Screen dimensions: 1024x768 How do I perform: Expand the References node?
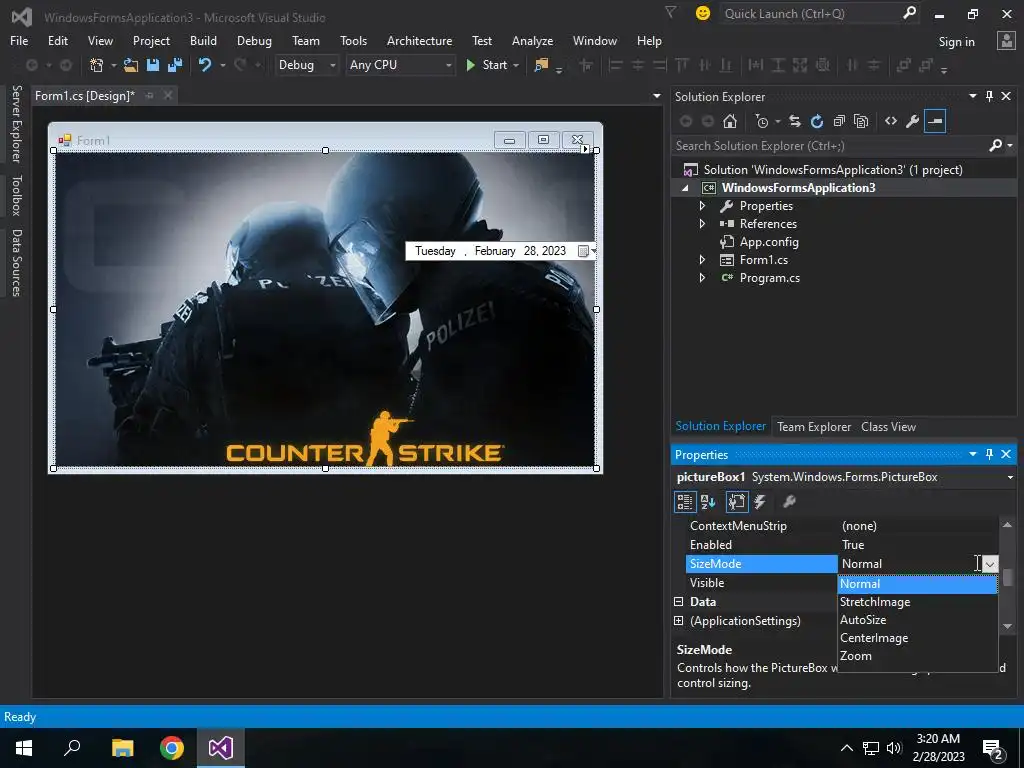coord(703,223)
